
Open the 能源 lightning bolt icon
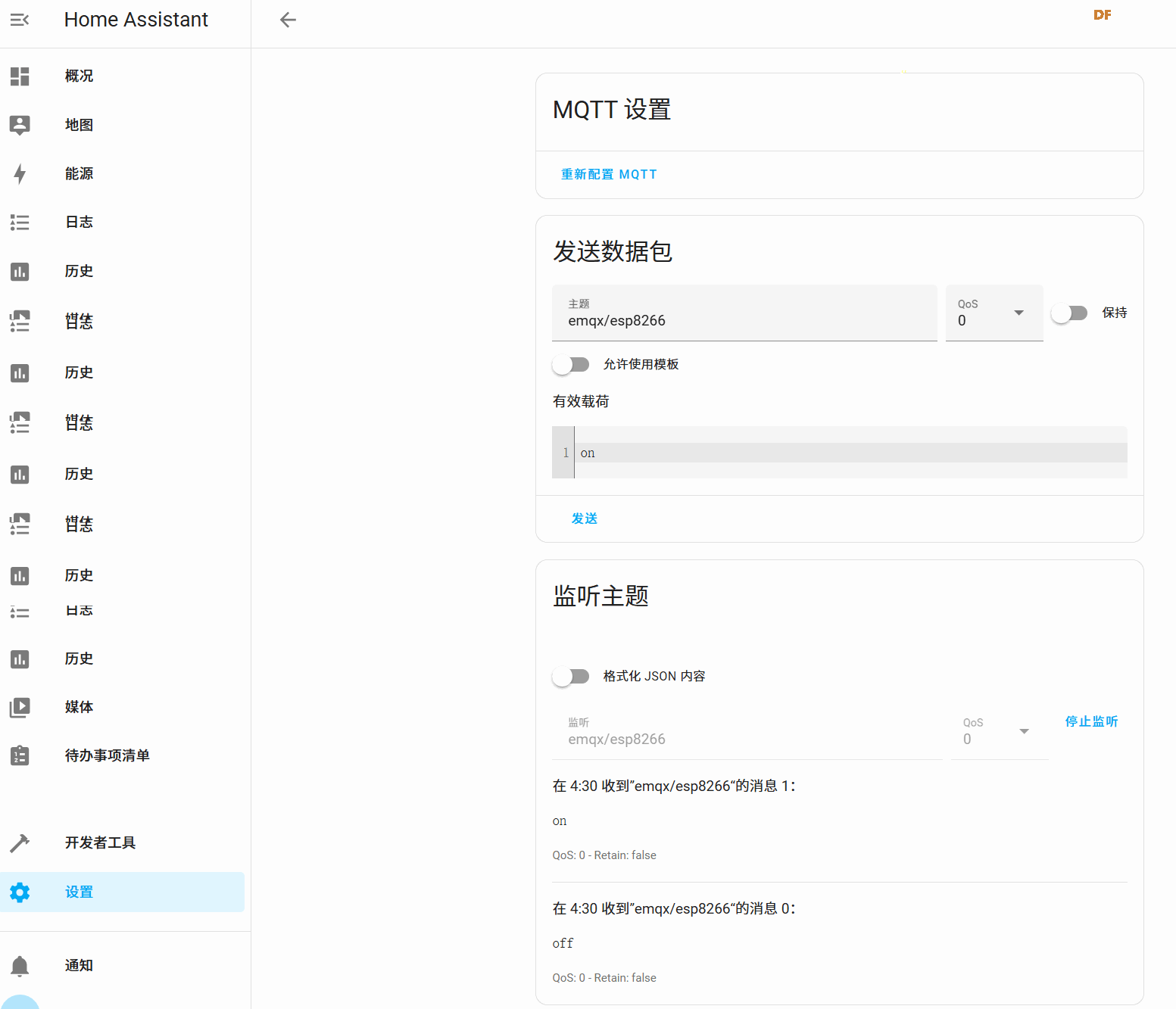pos(20,173)
